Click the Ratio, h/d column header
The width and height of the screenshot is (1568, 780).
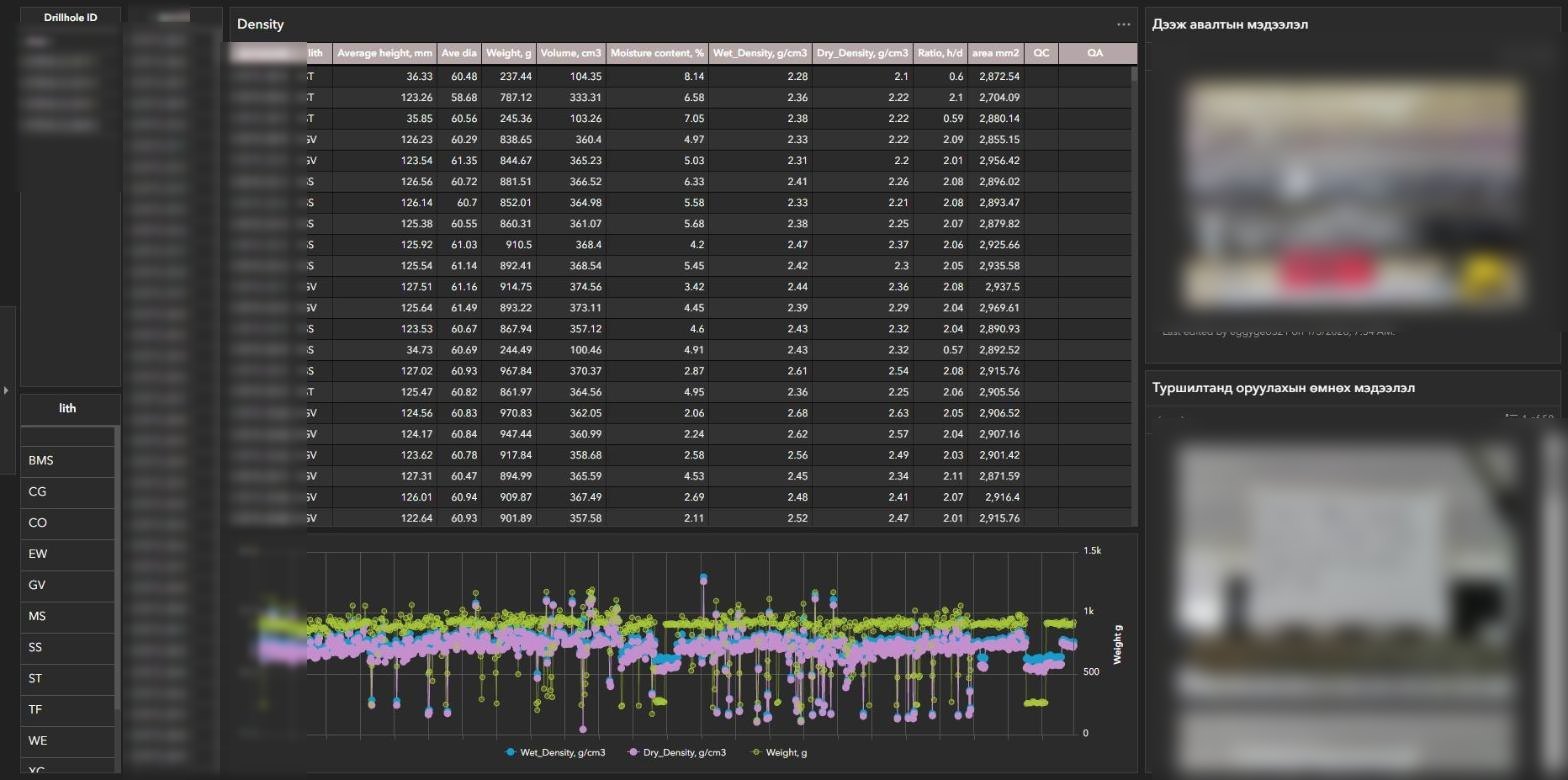[x=941, y=53]
